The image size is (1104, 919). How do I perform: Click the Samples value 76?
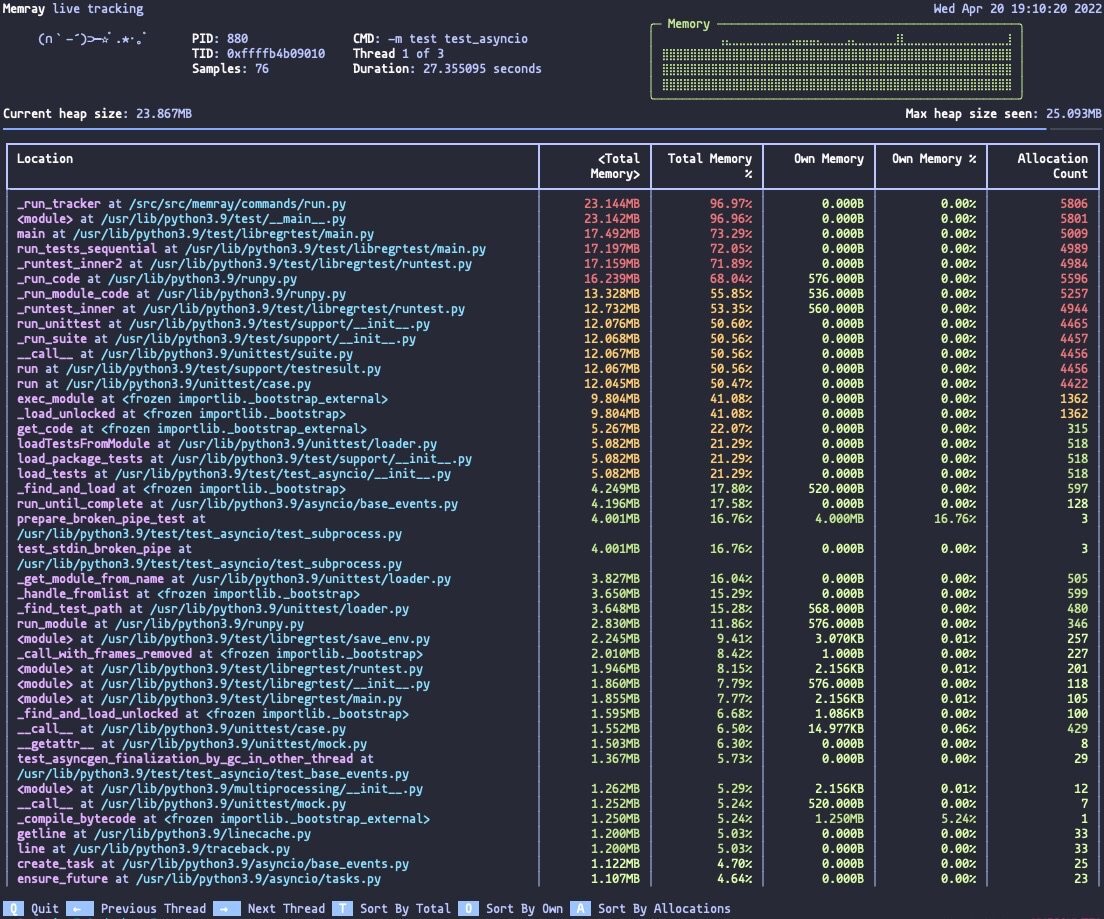click(x=262, y=68)
